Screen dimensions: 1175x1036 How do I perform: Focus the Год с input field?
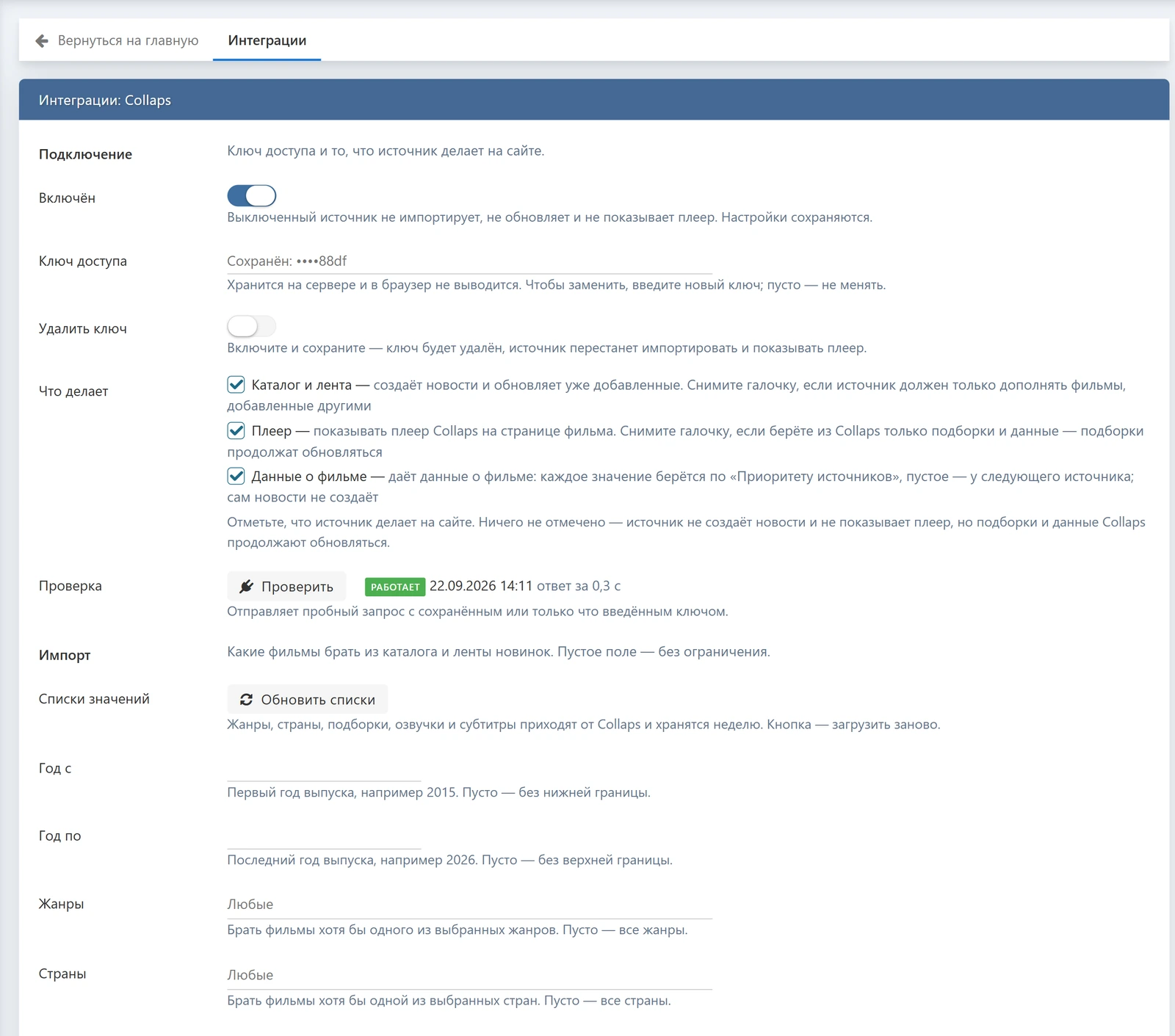pos(324,769)
